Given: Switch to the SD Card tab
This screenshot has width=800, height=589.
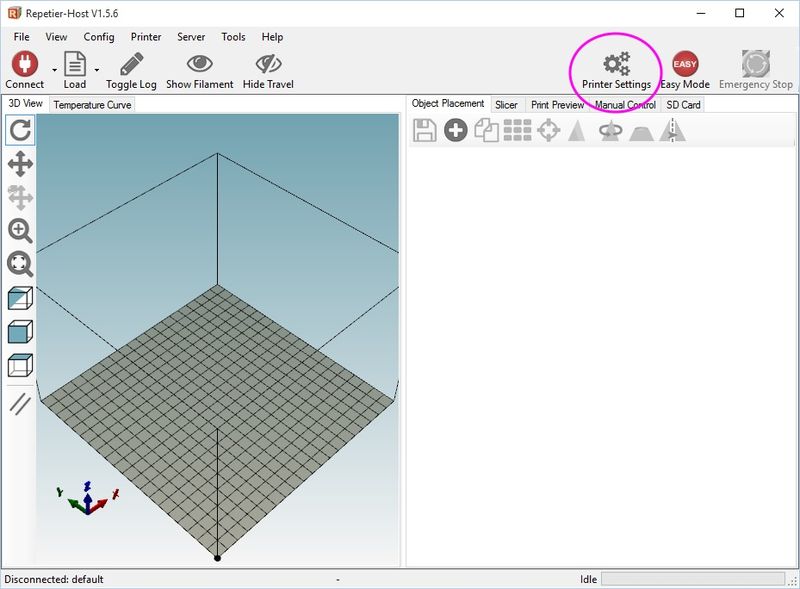Looking at the screenshot, I should (x=683, y=105).
